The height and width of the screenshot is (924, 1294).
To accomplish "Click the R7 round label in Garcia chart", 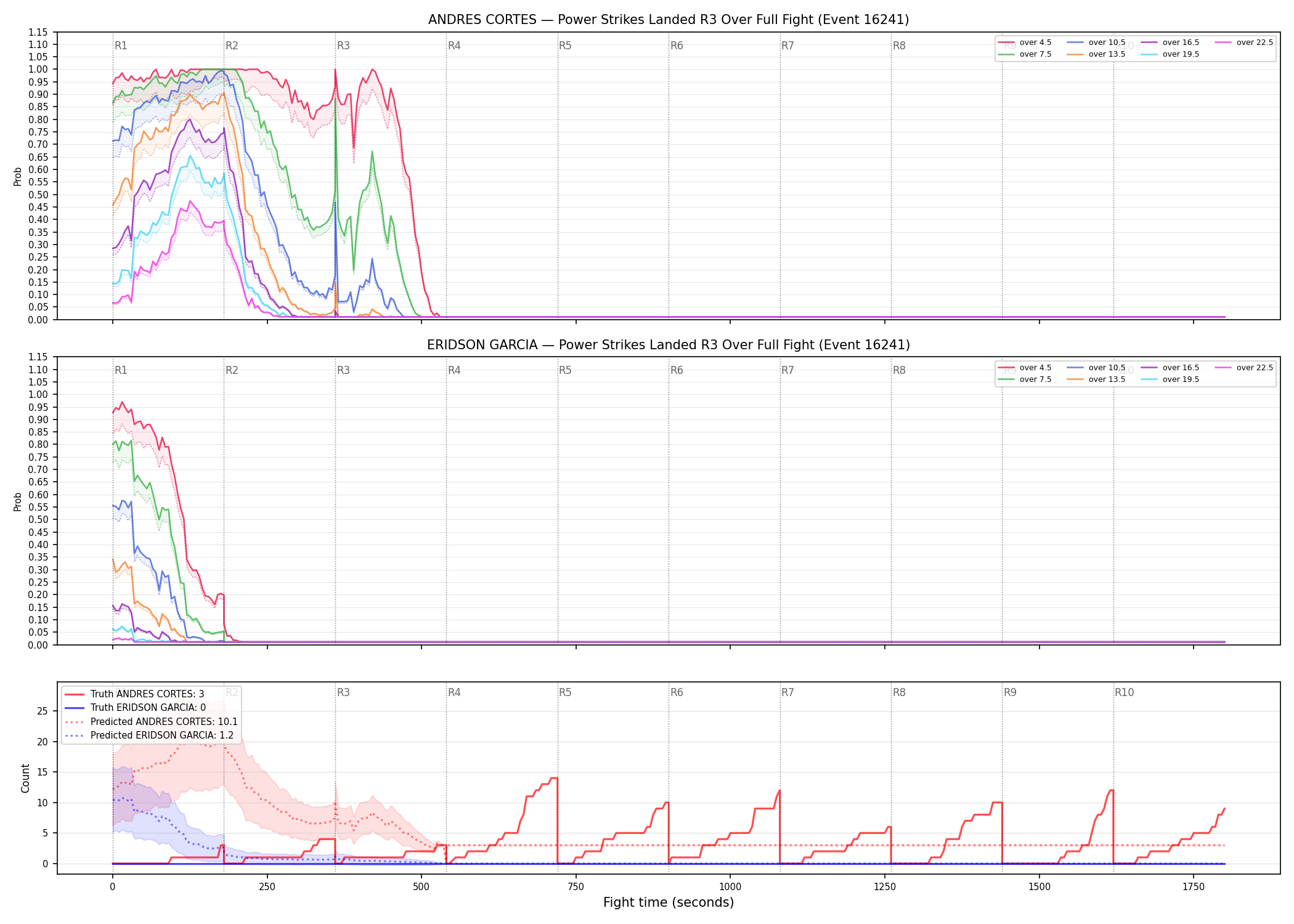I will (x=787, y=370).
